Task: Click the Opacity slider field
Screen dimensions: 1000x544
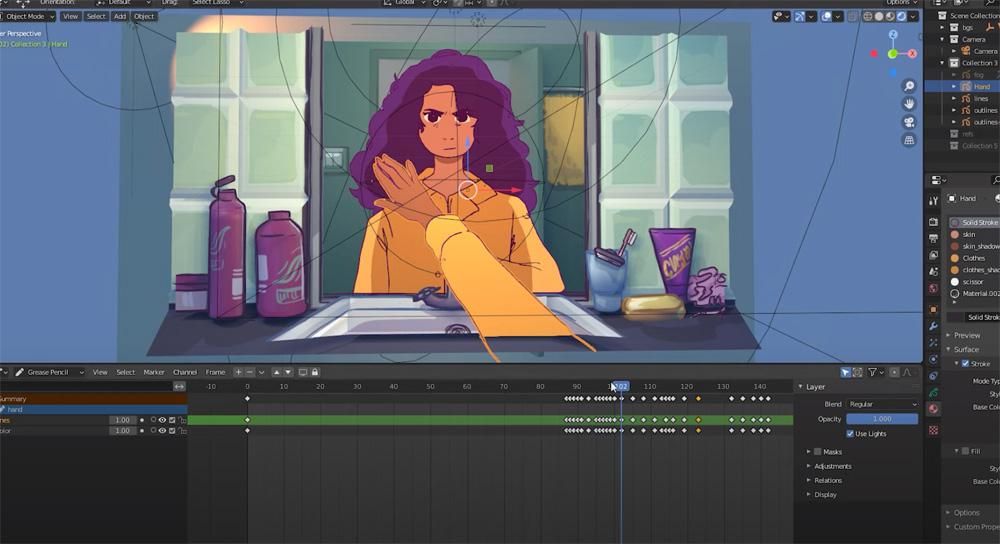Action: (882, 419)
